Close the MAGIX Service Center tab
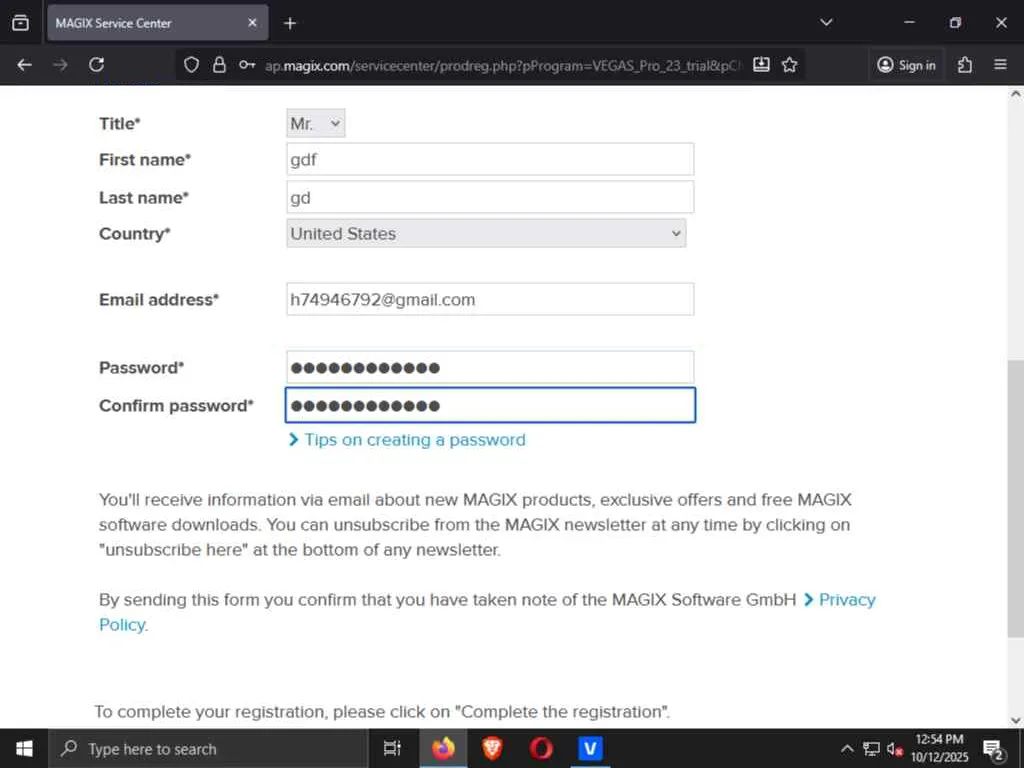 pos(252,23)
